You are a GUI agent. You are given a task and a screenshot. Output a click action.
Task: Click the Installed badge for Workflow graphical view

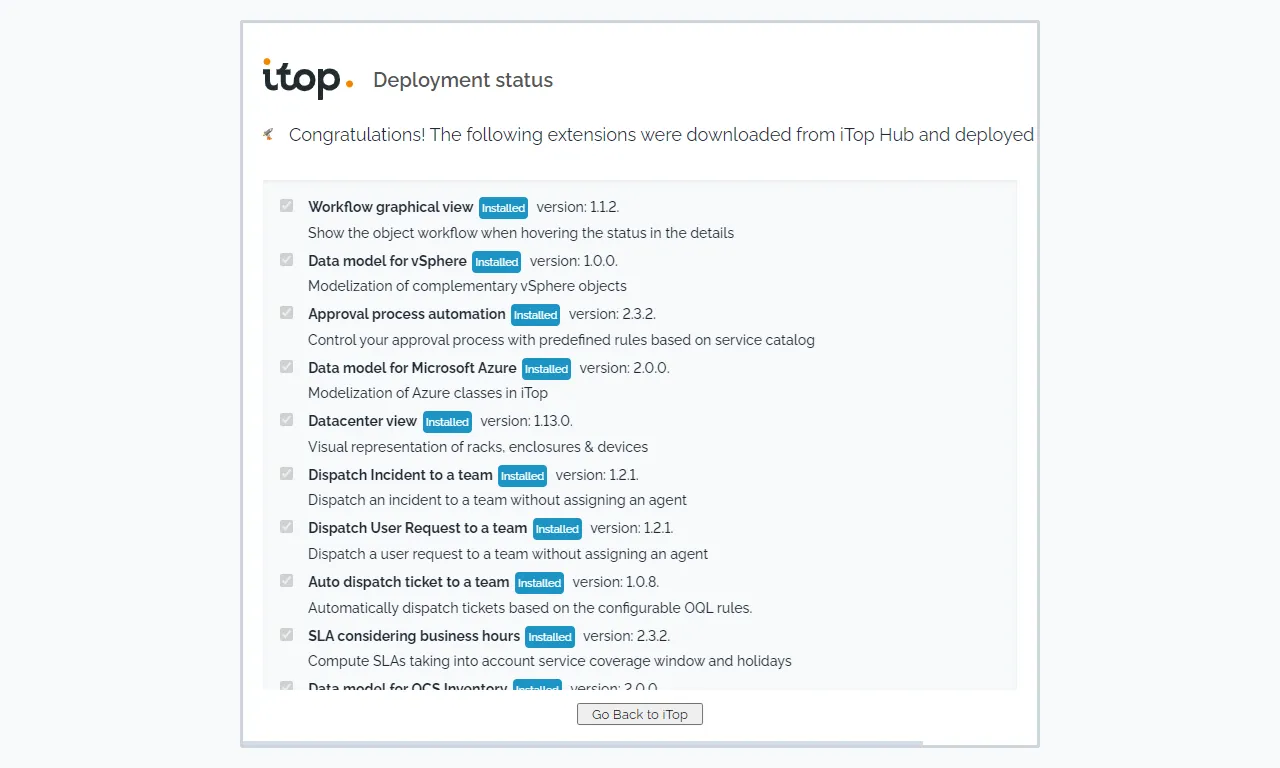pyautogui.click(x=503, y=208)
